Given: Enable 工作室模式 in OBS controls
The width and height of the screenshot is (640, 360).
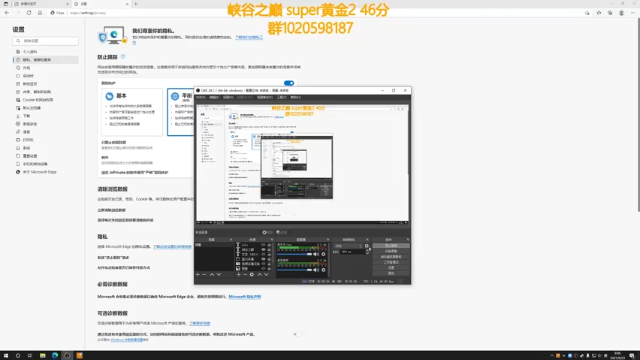Looking at the screenshot, I should tap(391, 262).
